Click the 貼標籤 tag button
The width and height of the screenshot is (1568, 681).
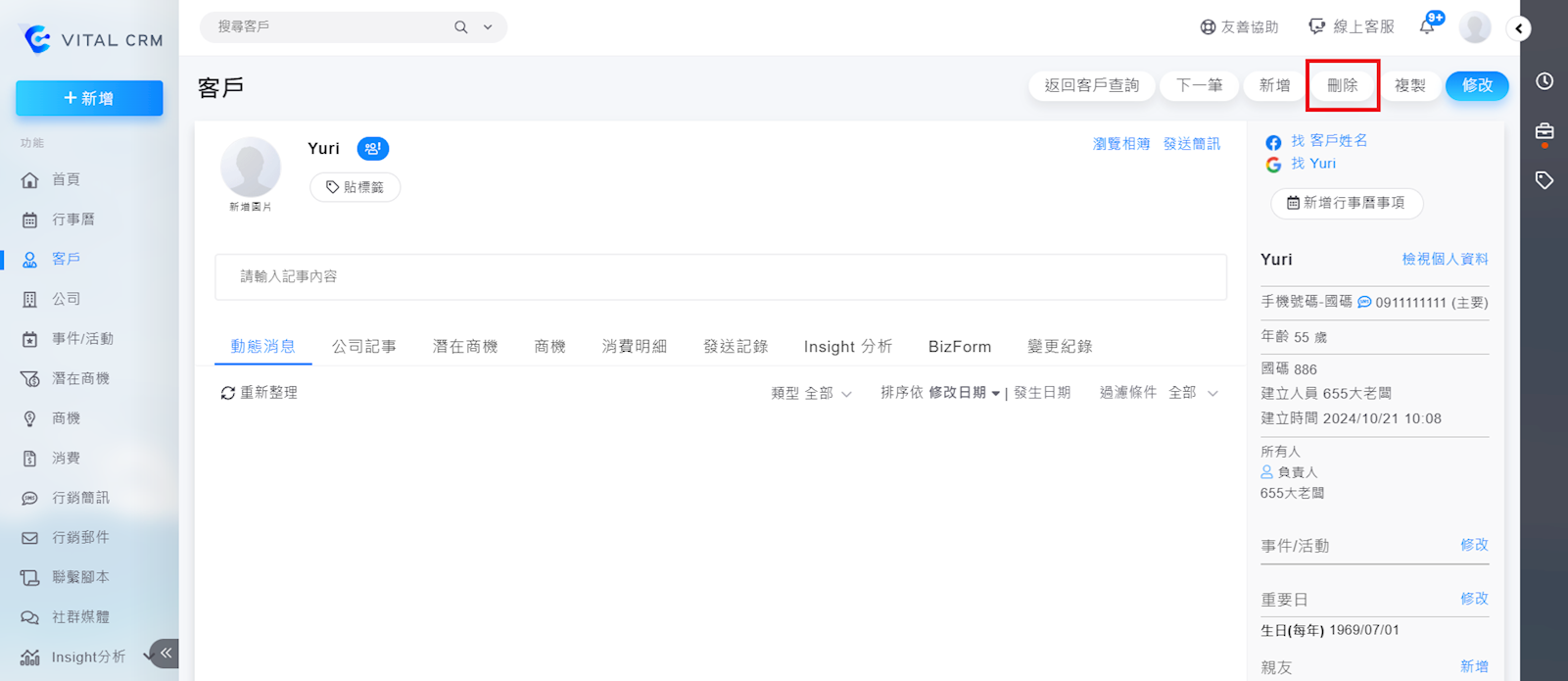[x=355, y=187]
